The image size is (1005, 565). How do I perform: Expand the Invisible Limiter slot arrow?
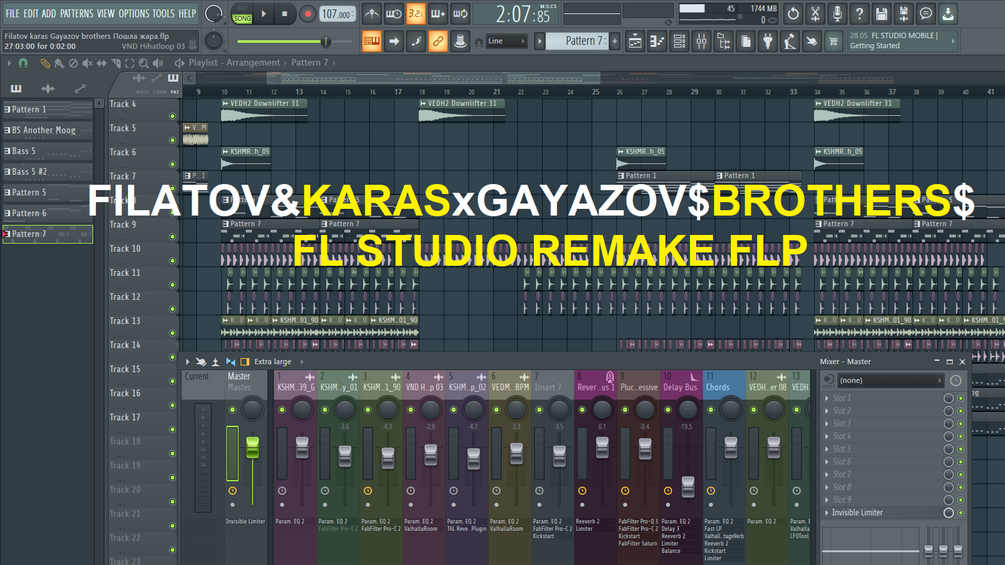[827, 512]
